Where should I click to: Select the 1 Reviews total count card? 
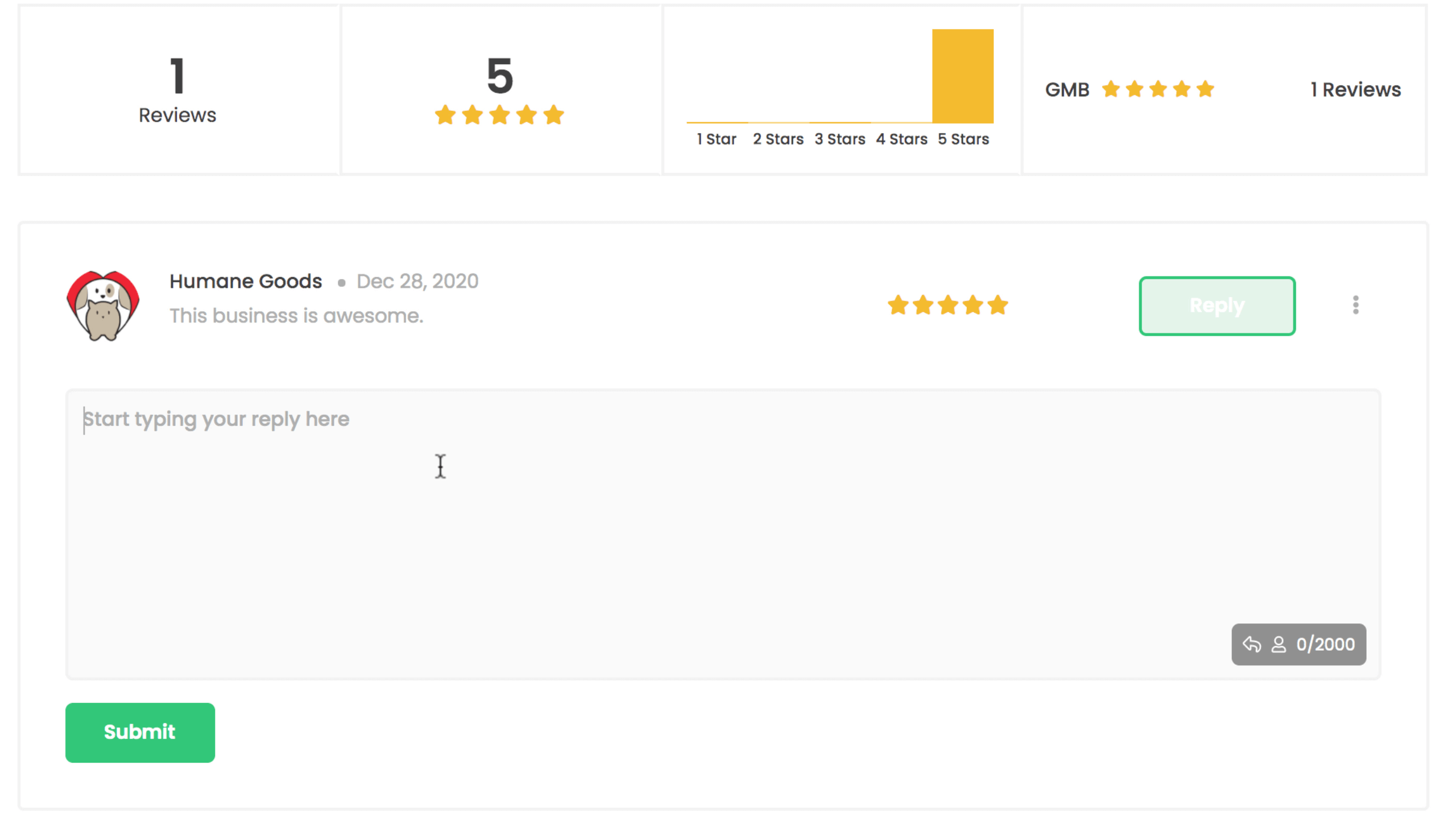[179, 89]
